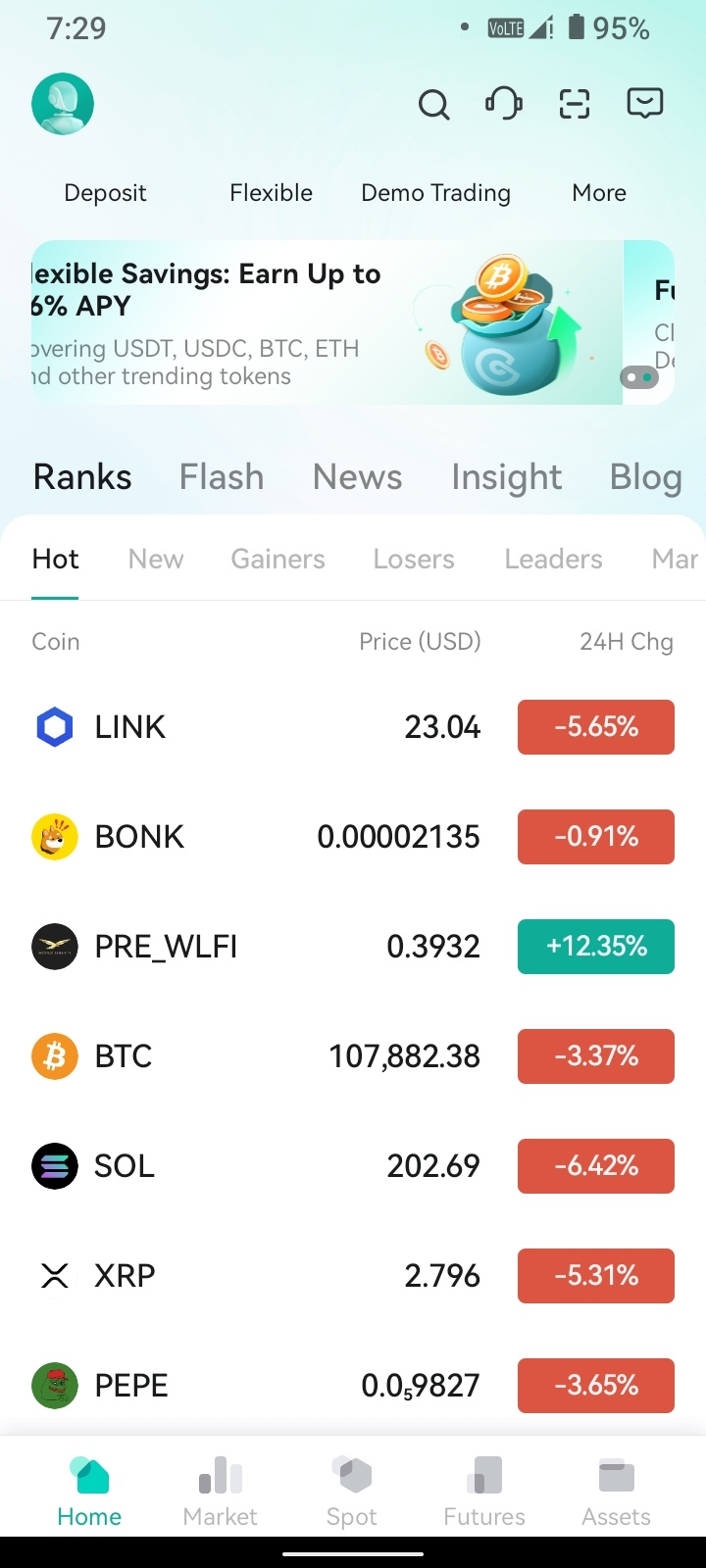706x1568 pixels.
Task: Switch to the Gainers list
Action: tap(278, 559)
